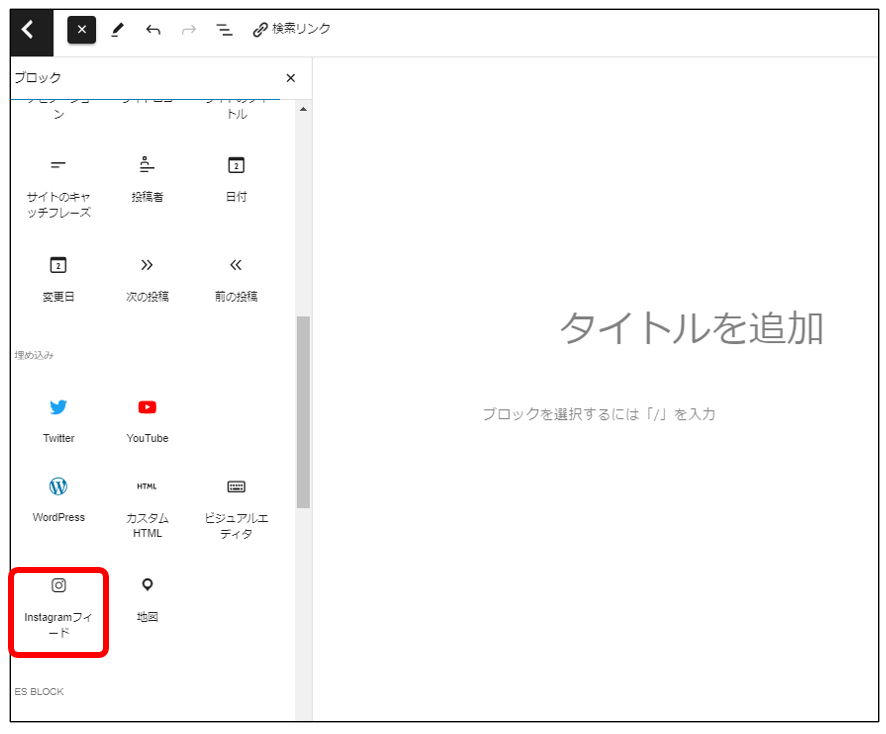Add a Twitter embed block
Screen dimensions: 886x734
58,419
